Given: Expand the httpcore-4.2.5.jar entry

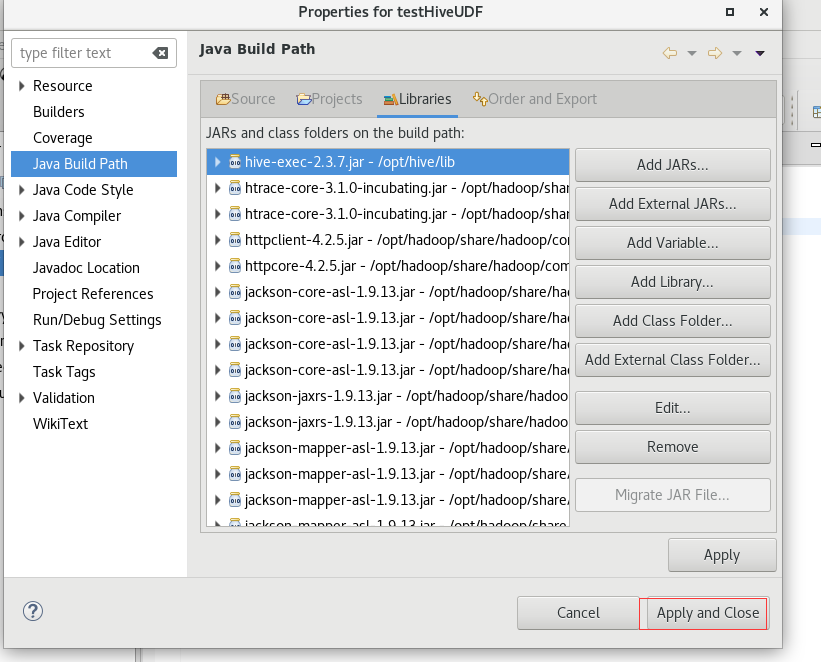Looking at the screenshot, I should click(x=217, y=266).
